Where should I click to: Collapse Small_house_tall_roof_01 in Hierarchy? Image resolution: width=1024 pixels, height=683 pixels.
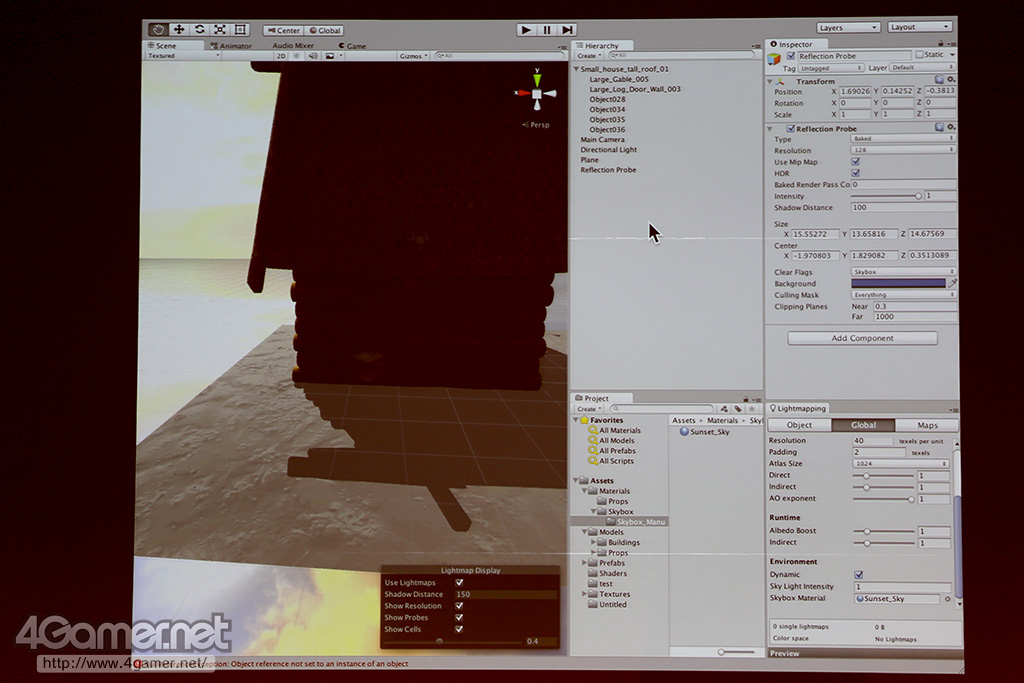pos(576,69)
